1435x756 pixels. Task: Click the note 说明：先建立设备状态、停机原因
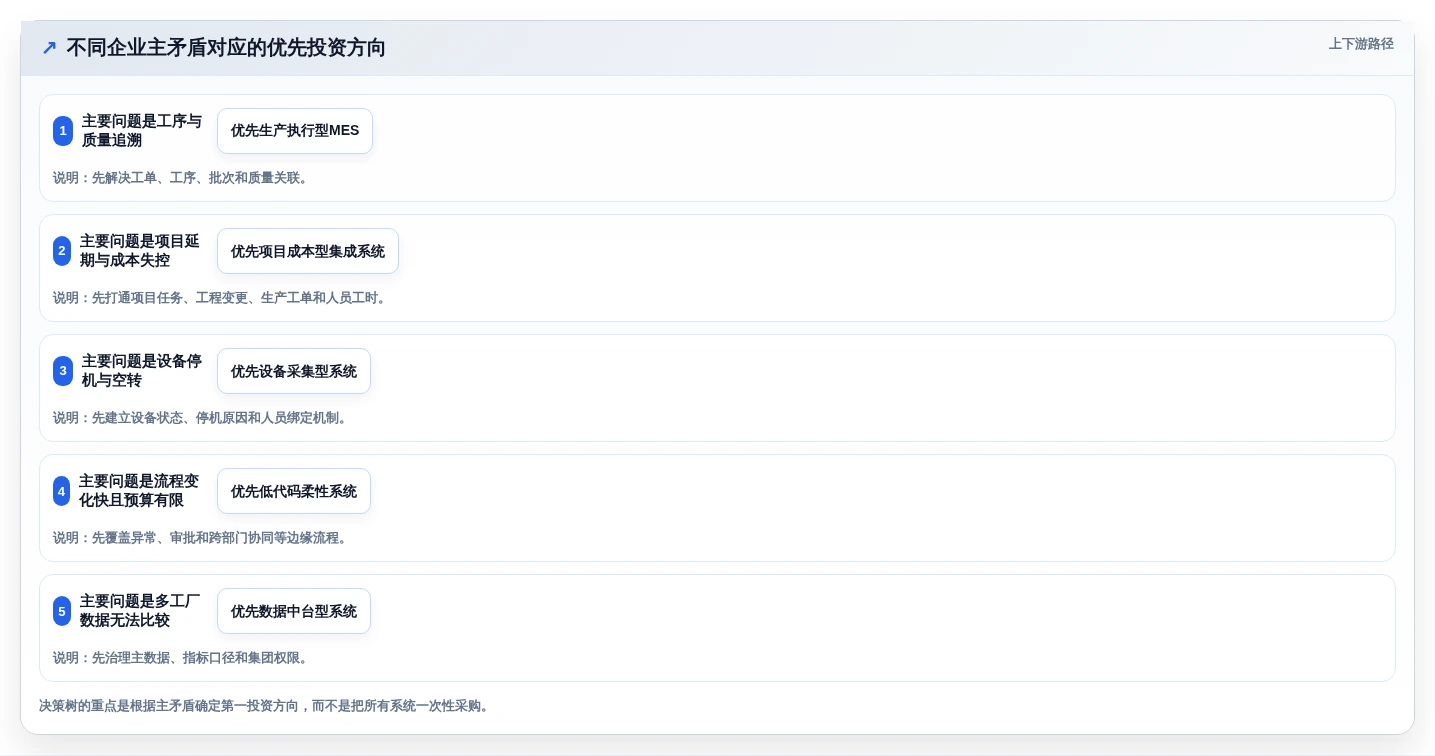coord(202,418)
